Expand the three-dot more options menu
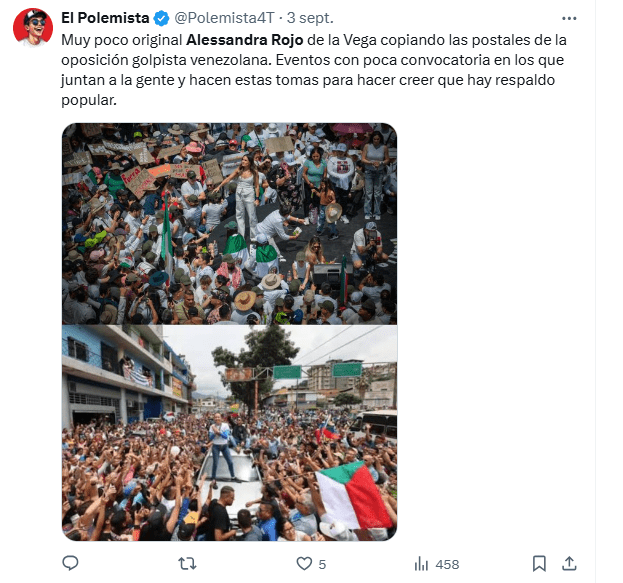 click(x=569, y=18)
